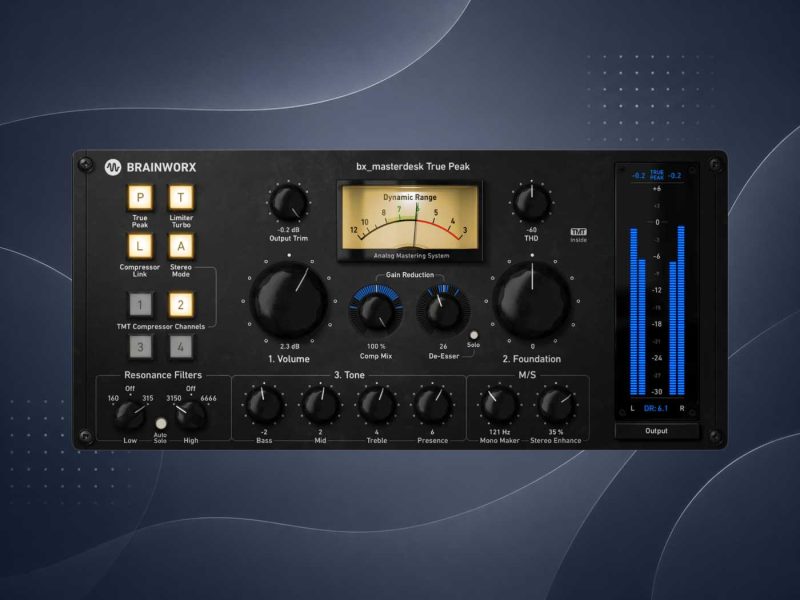Click the -0.2 dB Output Trim value
Viewport: 800px width, 600px height.
pos(288,230)
